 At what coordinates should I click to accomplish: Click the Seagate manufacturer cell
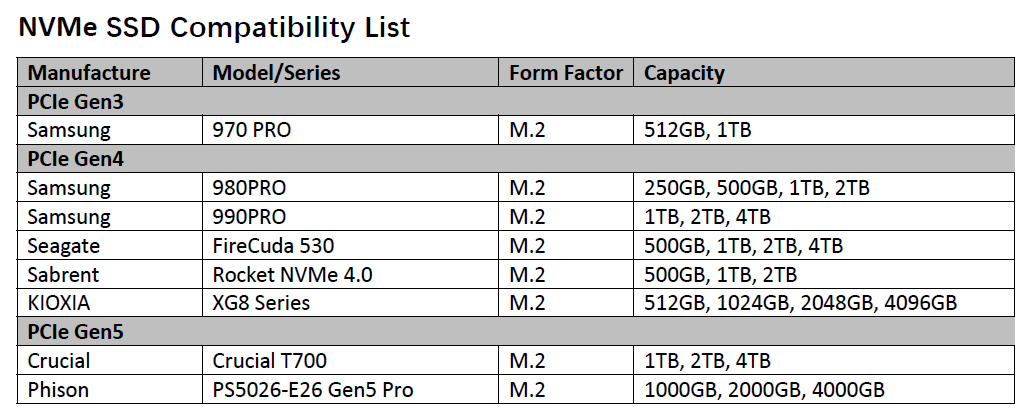click(x=110, y=246)
